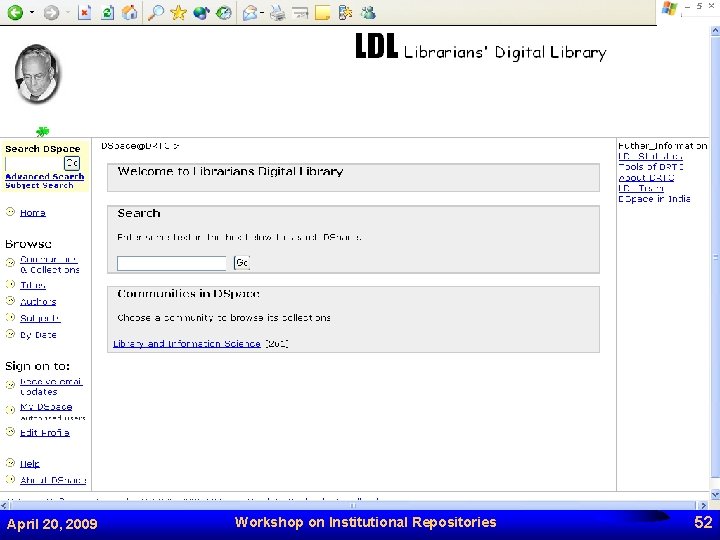720x540 pixels.
Task: Browse by Authors link
Action: 38,302
